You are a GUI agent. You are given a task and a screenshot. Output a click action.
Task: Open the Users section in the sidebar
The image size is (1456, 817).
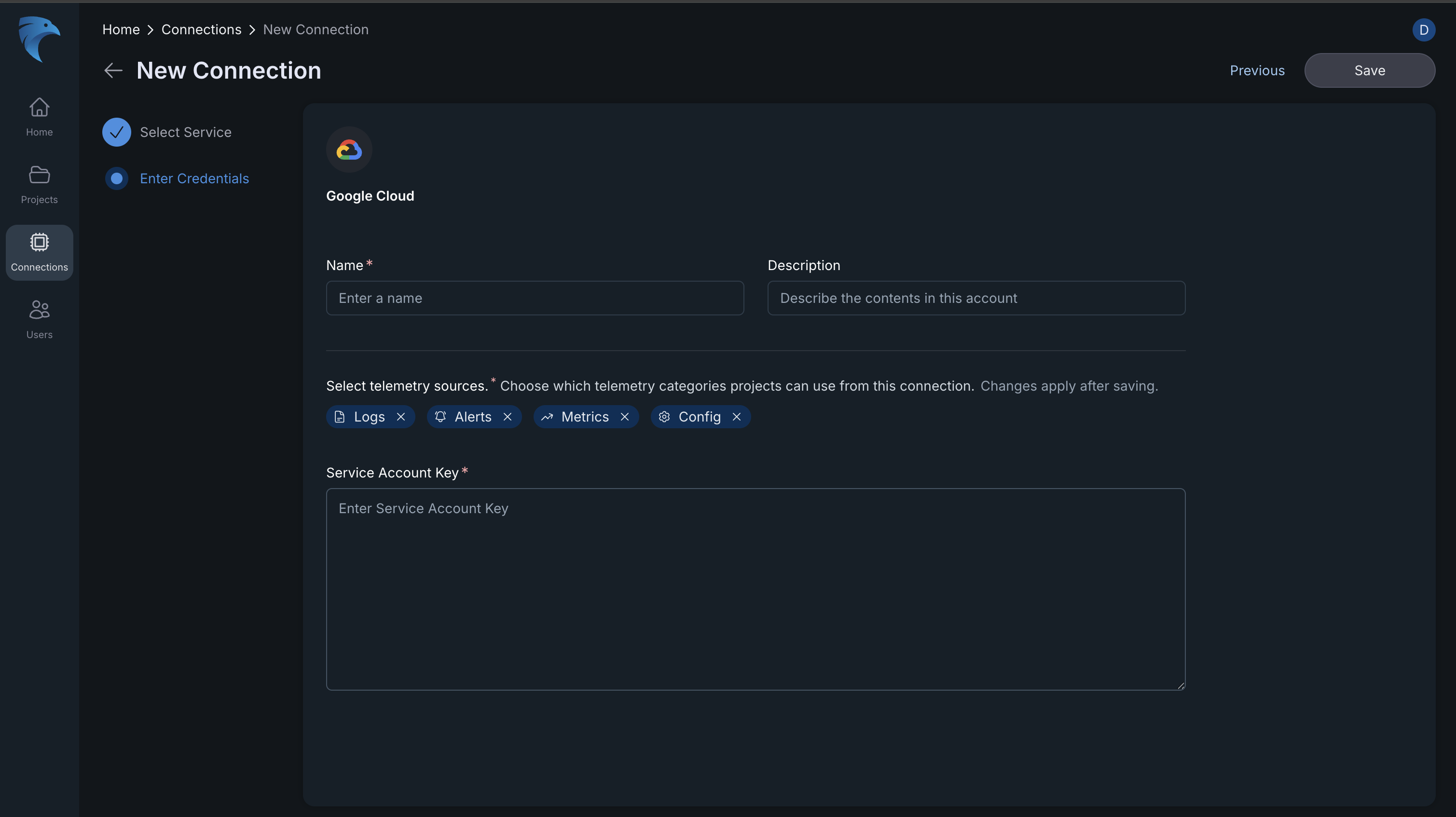39,319
